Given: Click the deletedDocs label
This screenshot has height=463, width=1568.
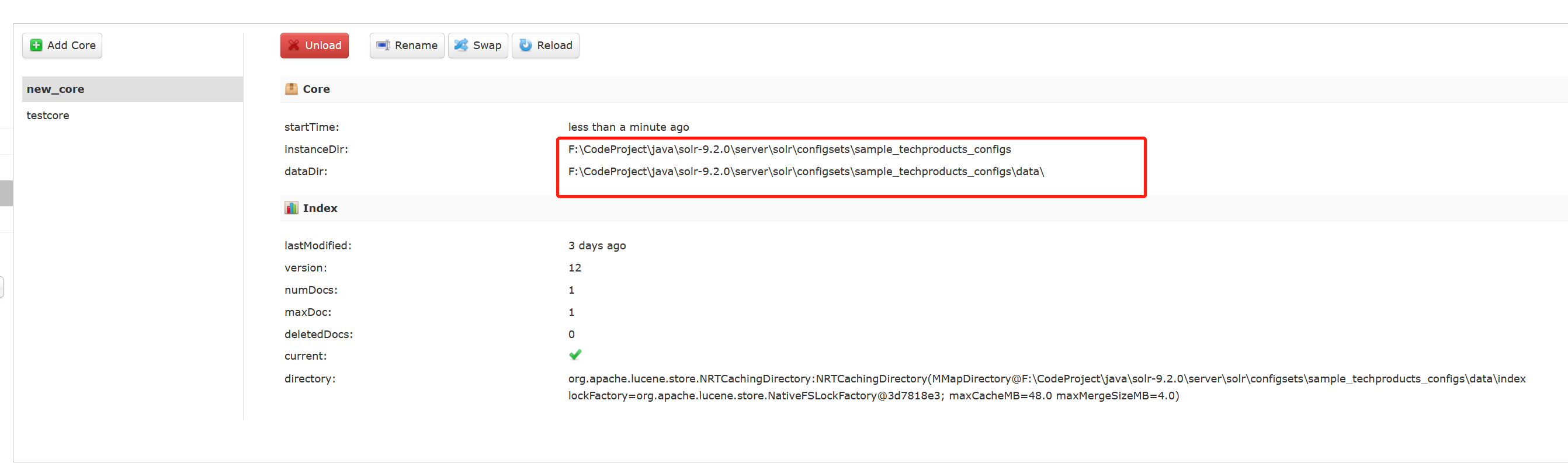Looking at the screenshot, I should 318,335.
